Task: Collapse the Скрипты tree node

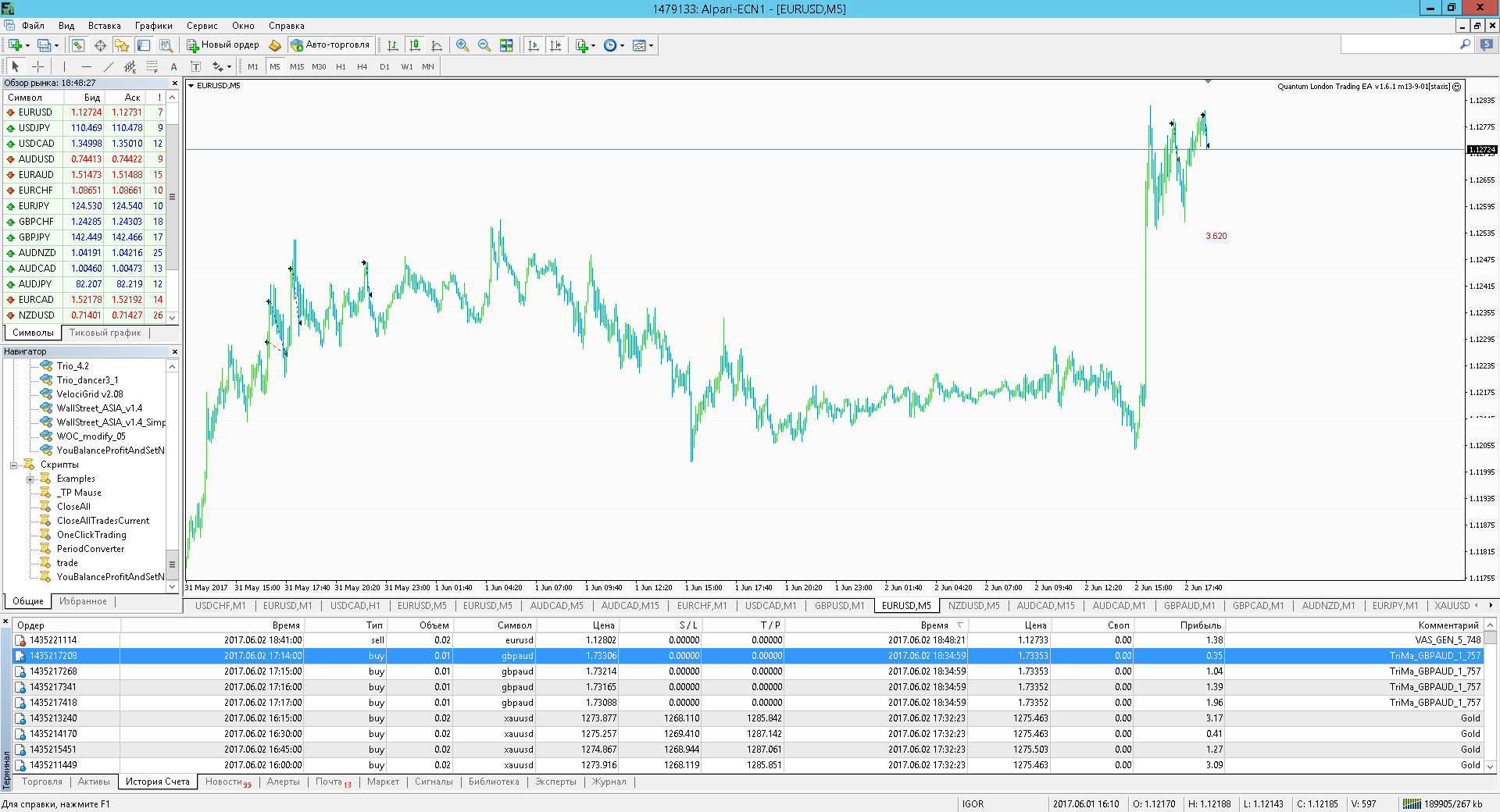Action: coord(13,465)
